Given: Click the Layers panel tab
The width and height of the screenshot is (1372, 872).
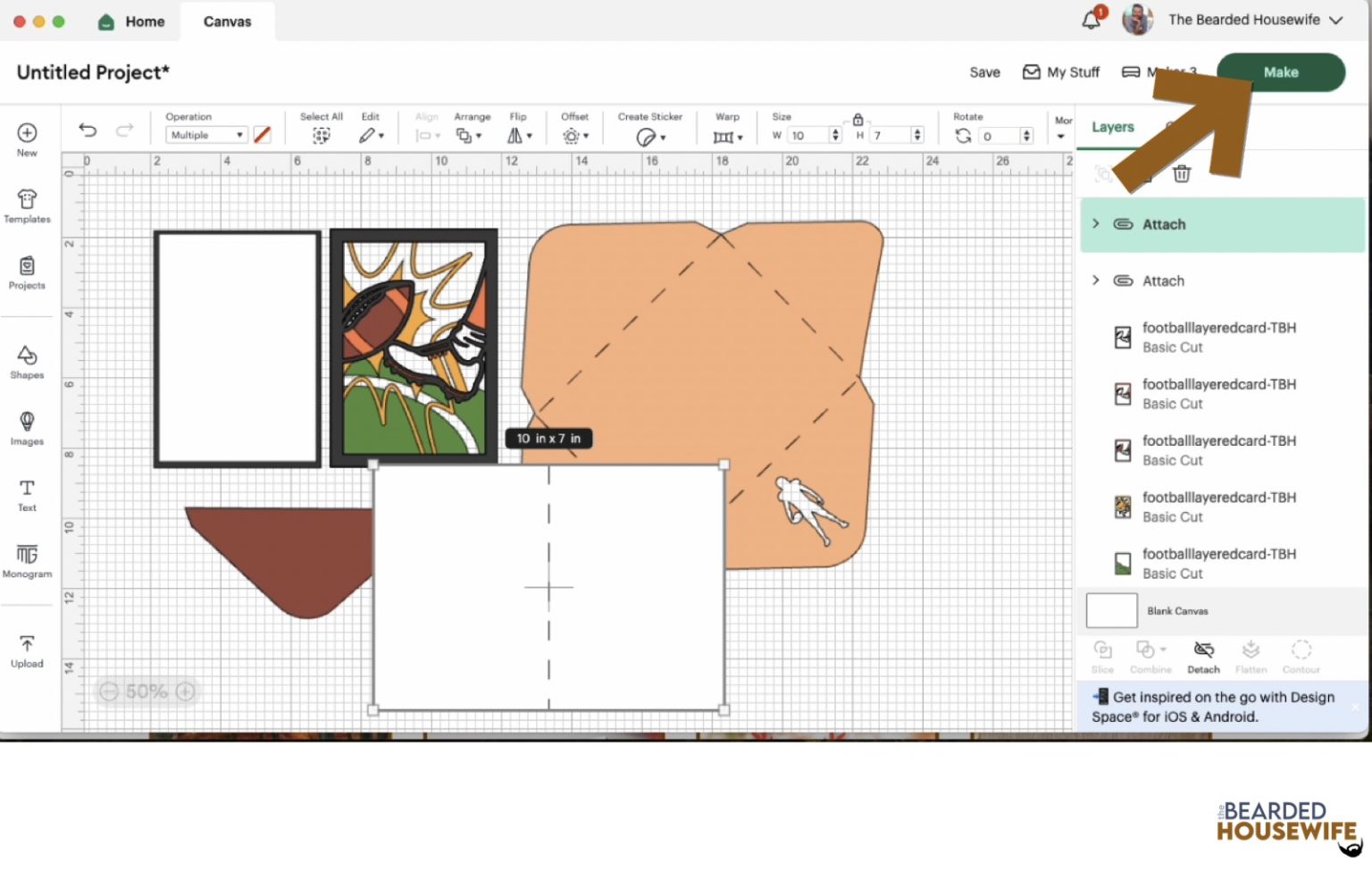Looking at the screenshot, I should pos(1111,127).
